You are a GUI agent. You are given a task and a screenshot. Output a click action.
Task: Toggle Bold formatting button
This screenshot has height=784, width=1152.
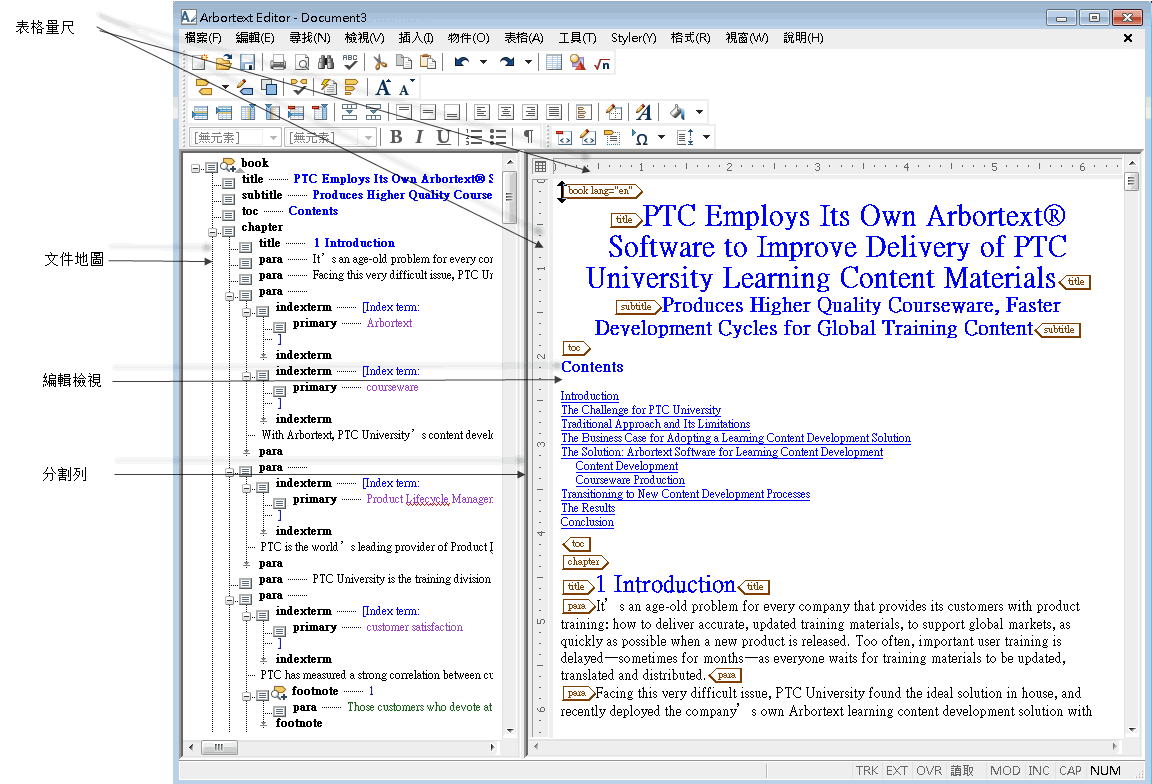point(396,137)
